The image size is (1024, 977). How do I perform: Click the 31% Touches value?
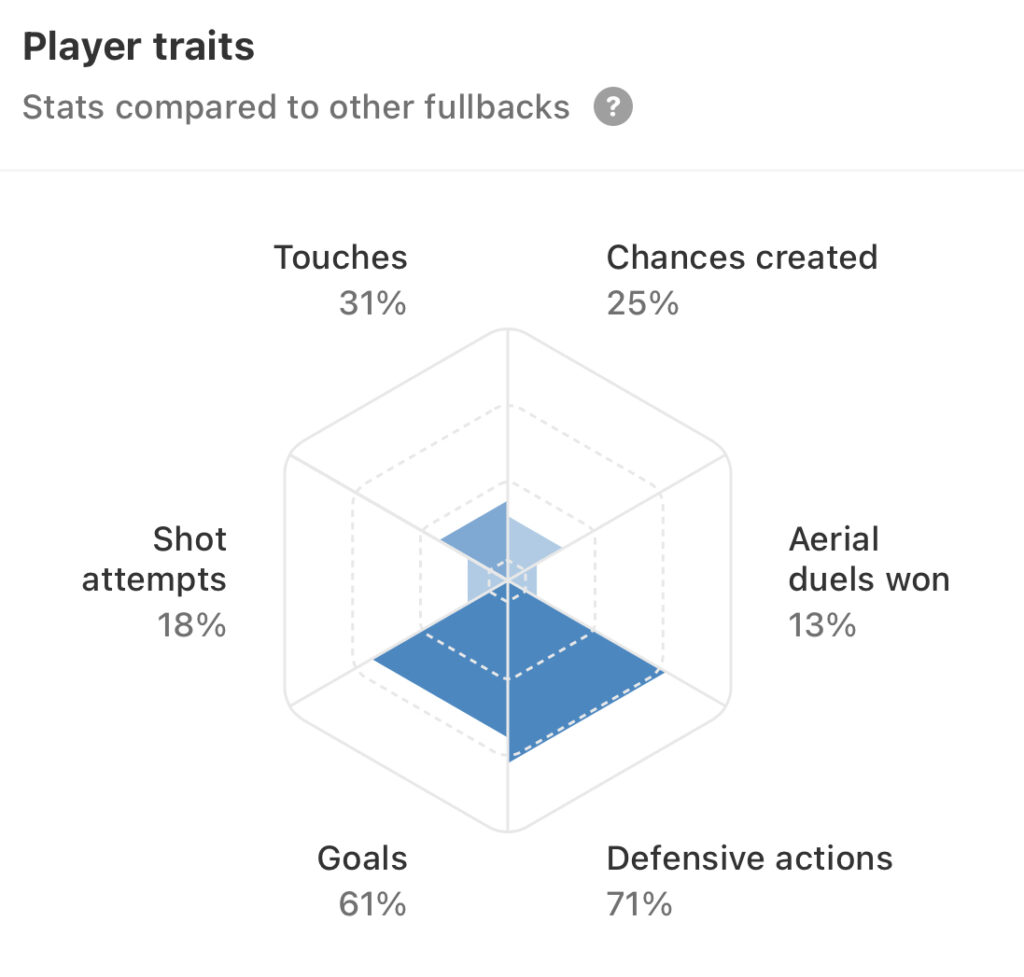372,304
